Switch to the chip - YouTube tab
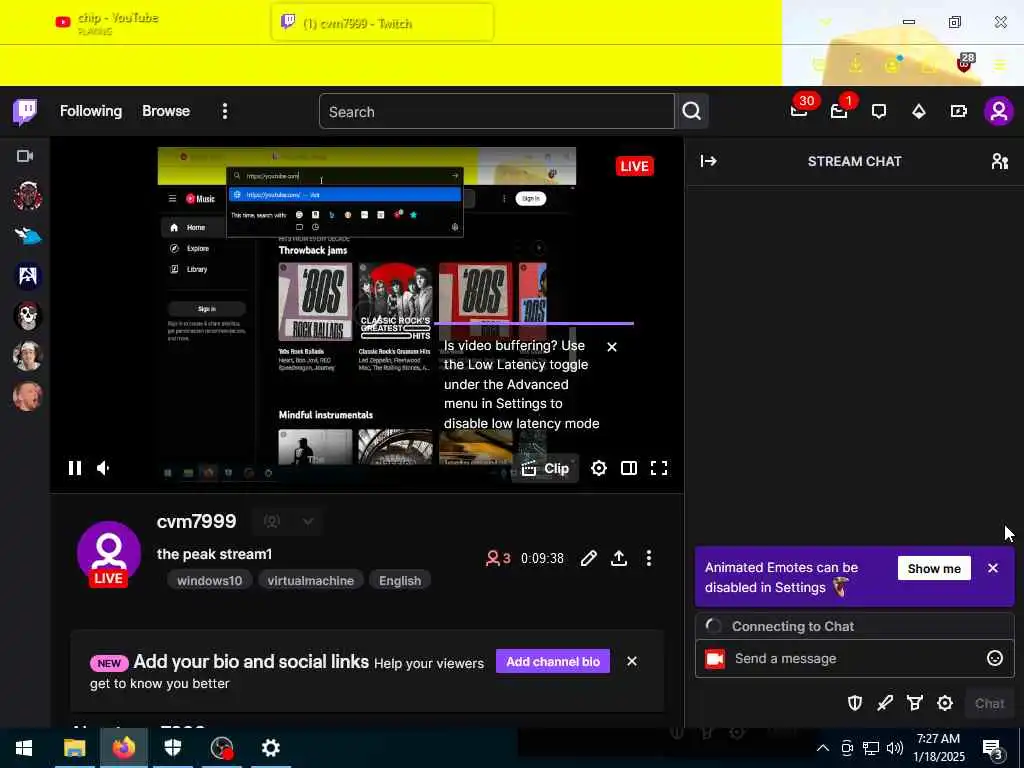 pyautogui.click(x=118, y=23)
